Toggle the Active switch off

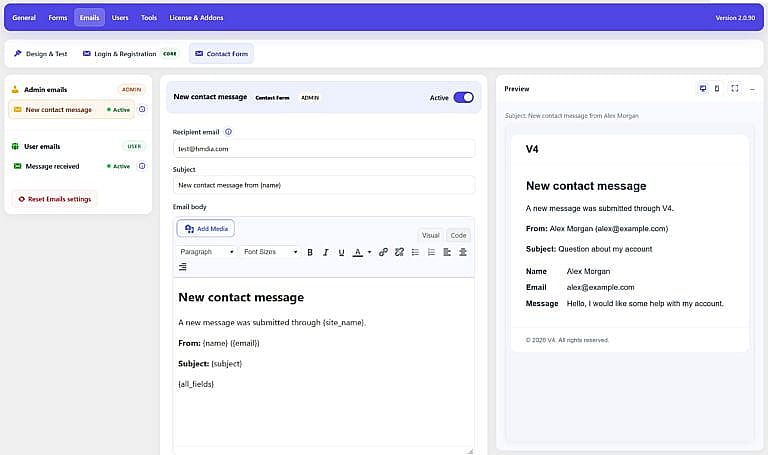point(463,97)
